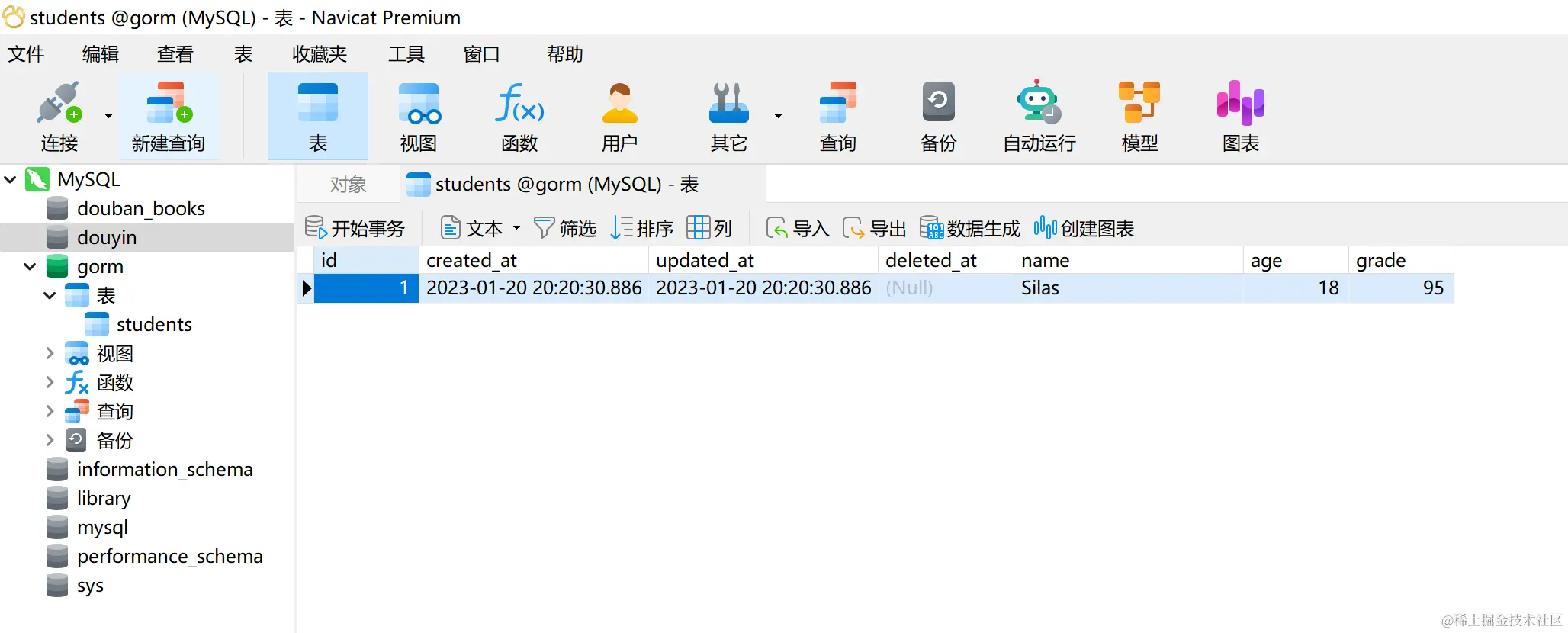
Task: Open the dropdown arrow next to 文本
Action: click(516, 228)
